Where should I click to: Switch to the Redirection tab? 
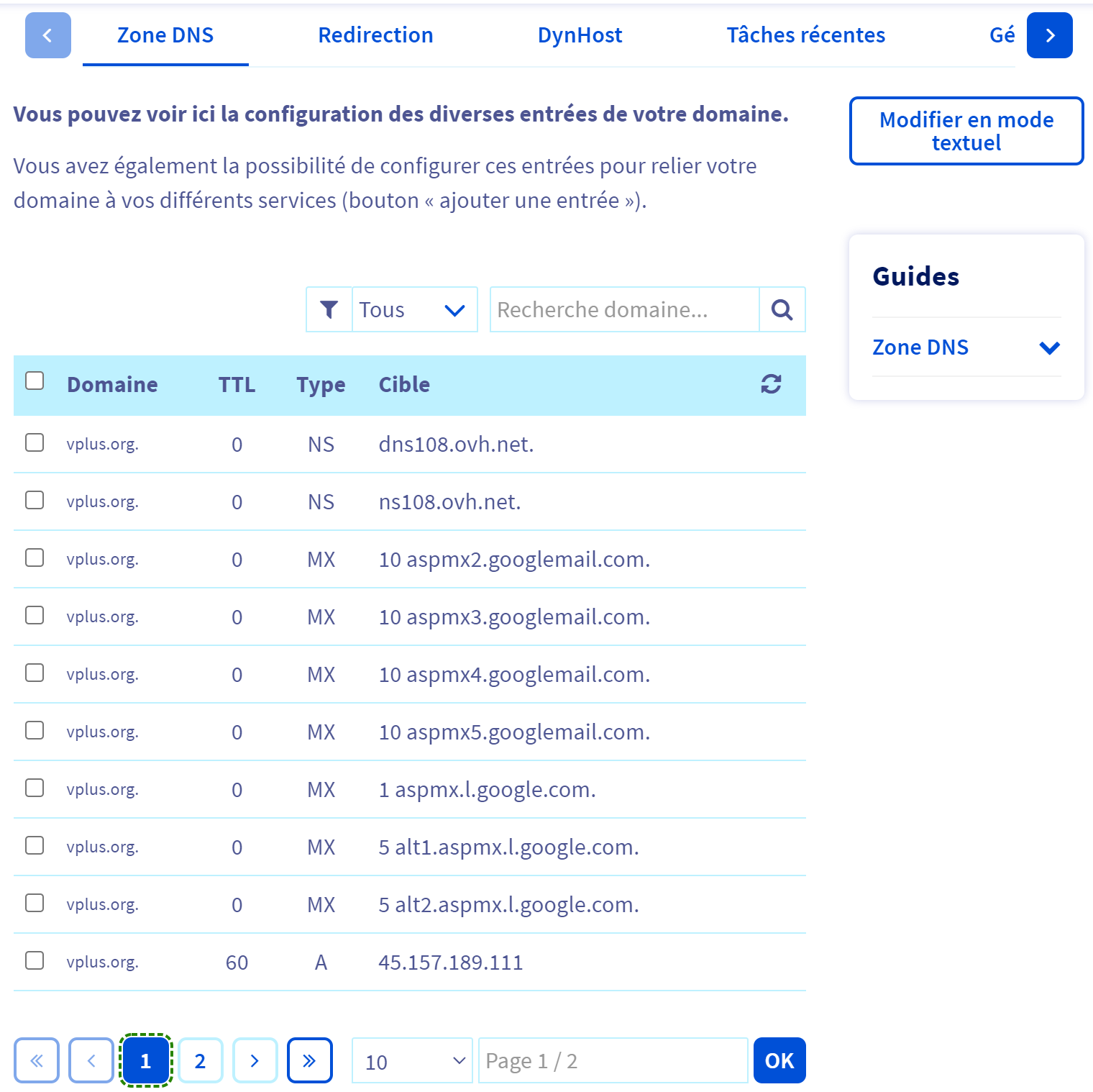[x=375, y=35]
